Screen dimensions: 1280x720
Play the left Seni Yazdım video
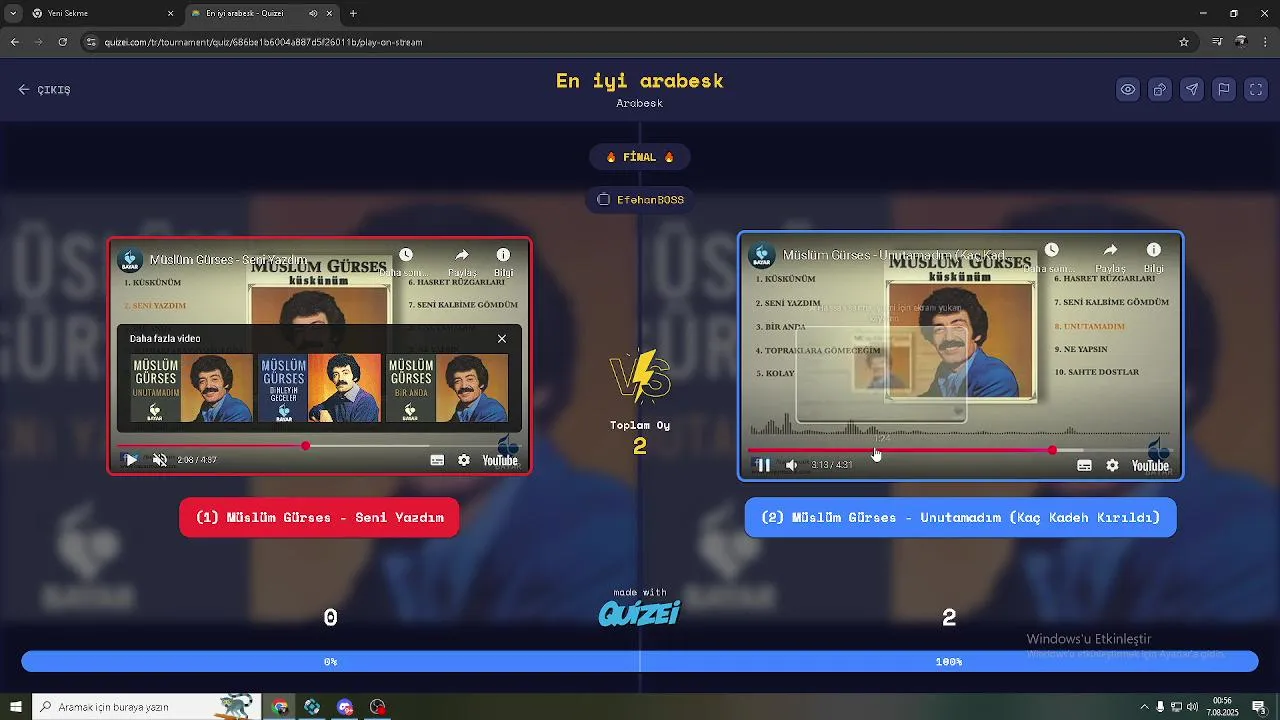[x=130, y=460]
